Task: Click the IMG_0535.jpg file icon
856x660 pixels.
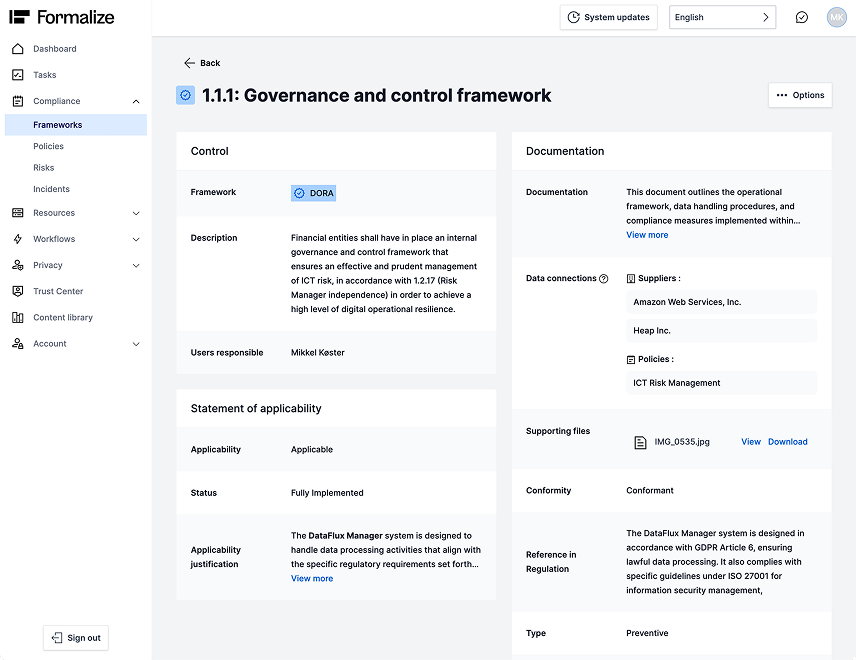Action: [x=640, y=442]
